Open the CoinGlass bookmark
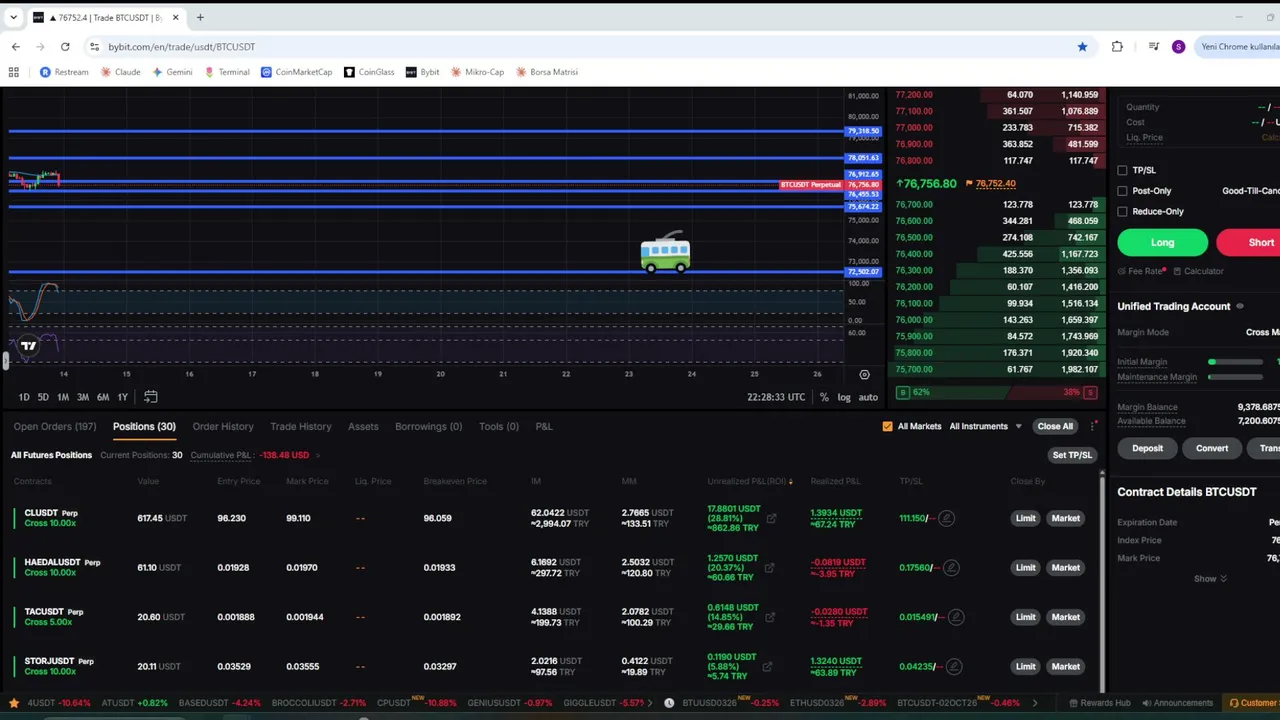 (x=369, y=72)
